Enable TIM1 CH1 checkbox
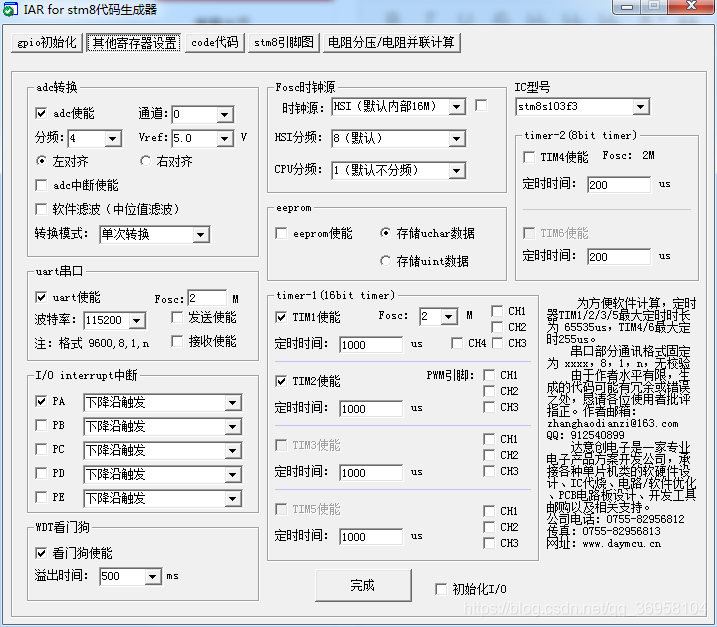The height and width of the screenshot is (627, 717). click(x=497, y=311)
